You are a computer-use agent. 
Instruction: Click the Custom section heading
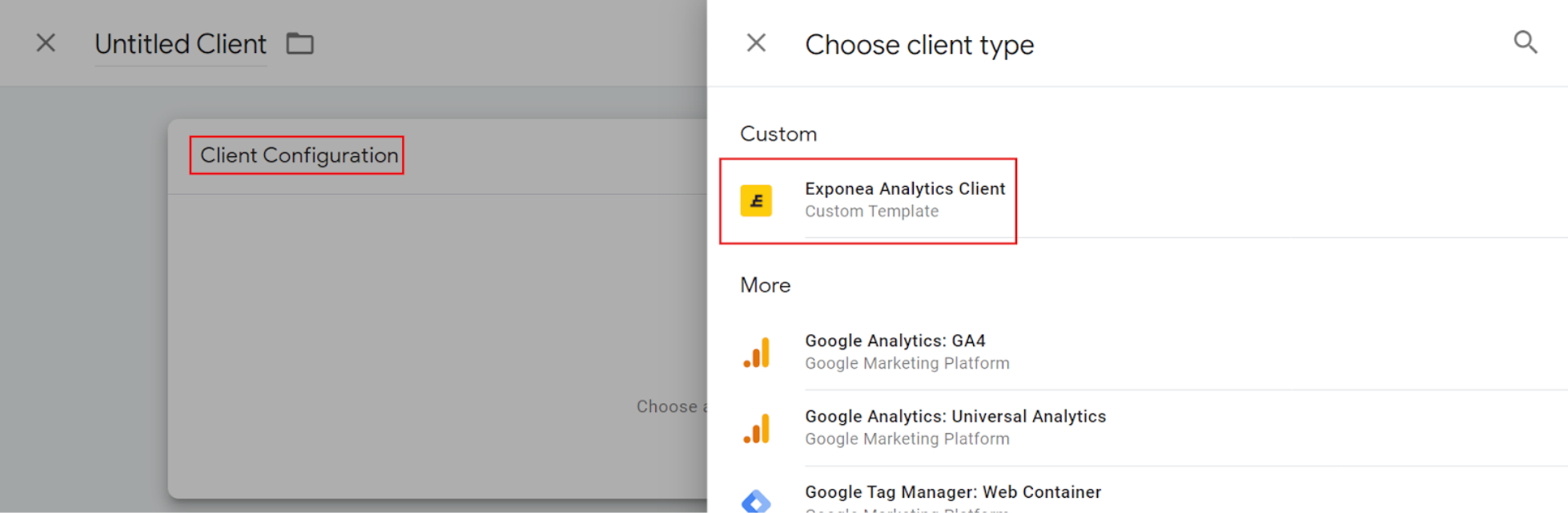(778, 134)
